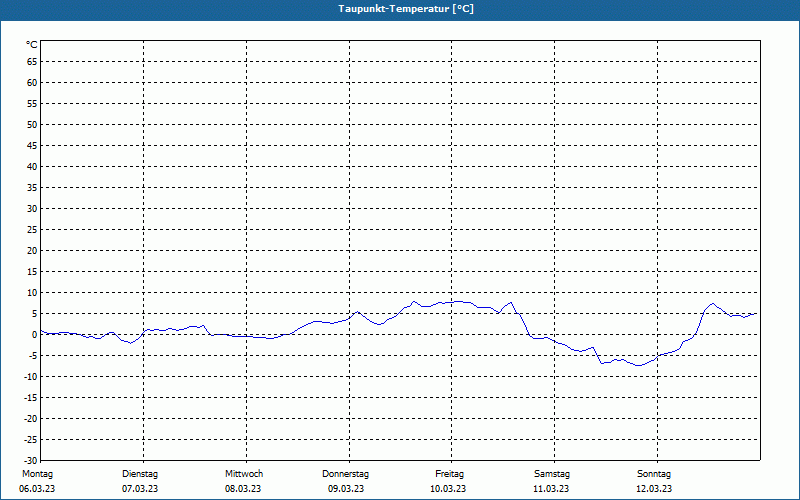Click the 09.03.23 date label
The image size is (800, 500).
pos(346,489)
